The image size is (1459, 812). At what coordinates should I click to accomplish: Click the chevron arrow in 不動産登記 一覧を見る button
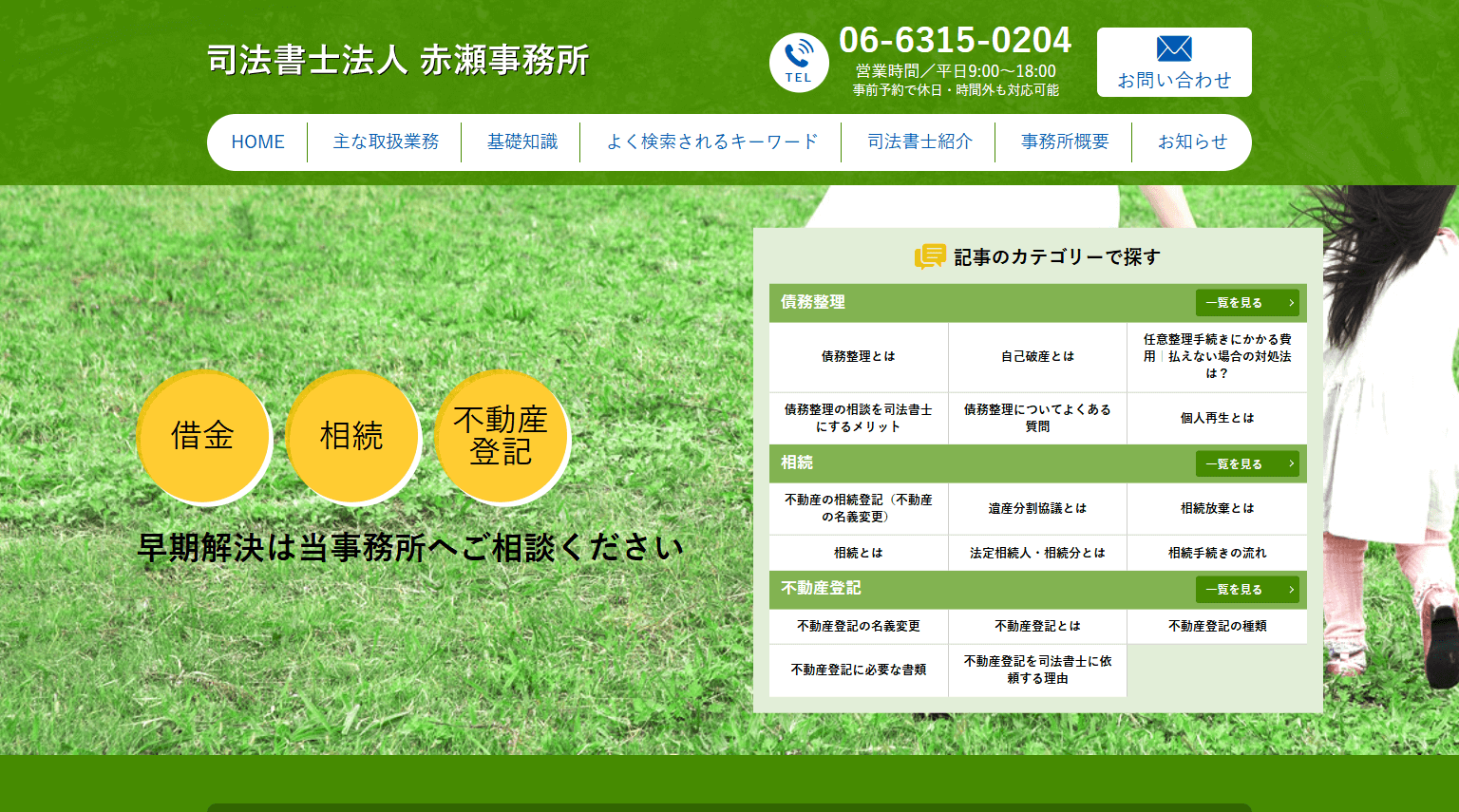1290,589
